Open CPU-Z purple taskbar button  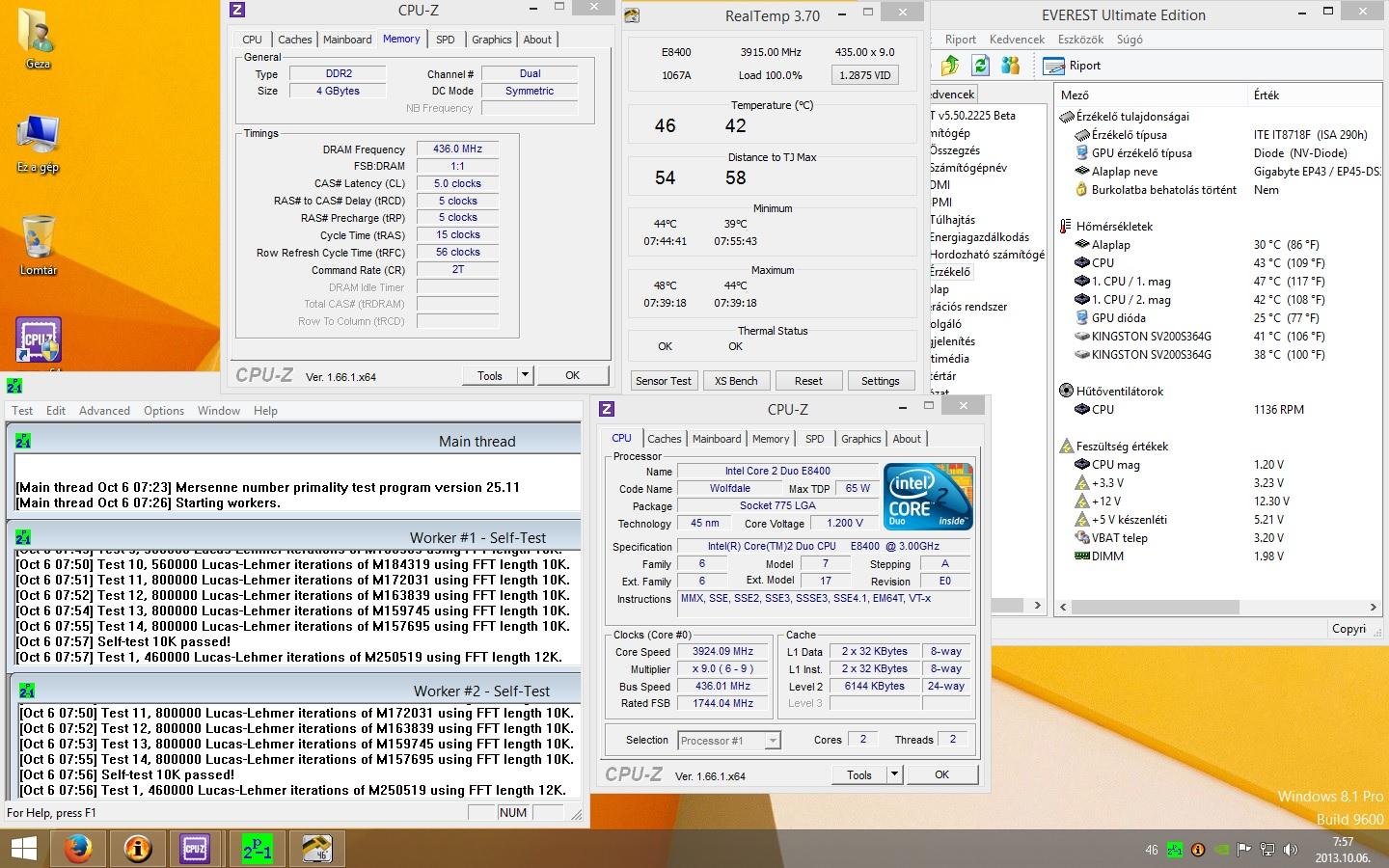(x=195, y=849)
